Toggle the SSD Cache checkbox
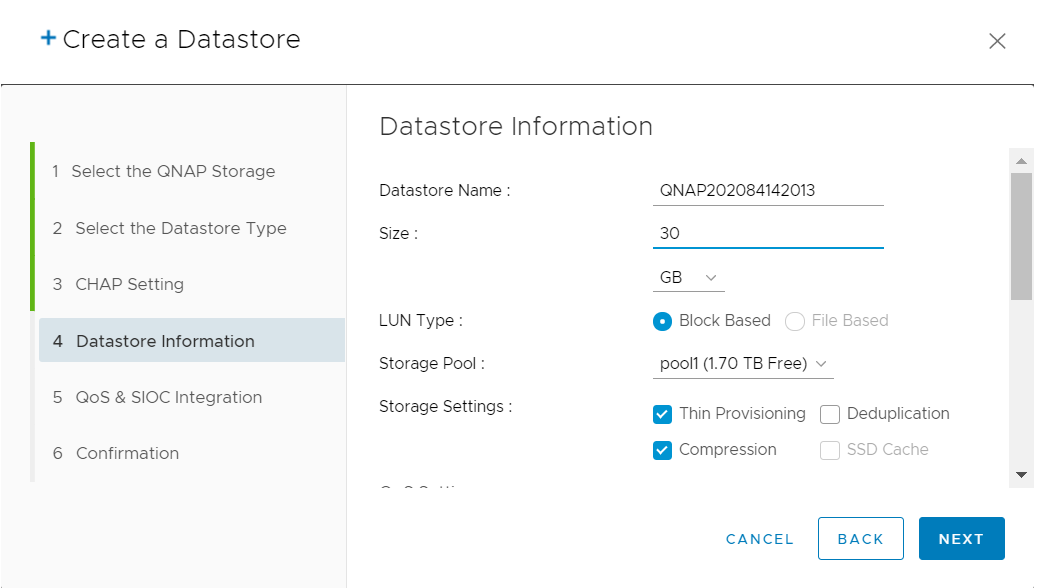 pos(829,450)
